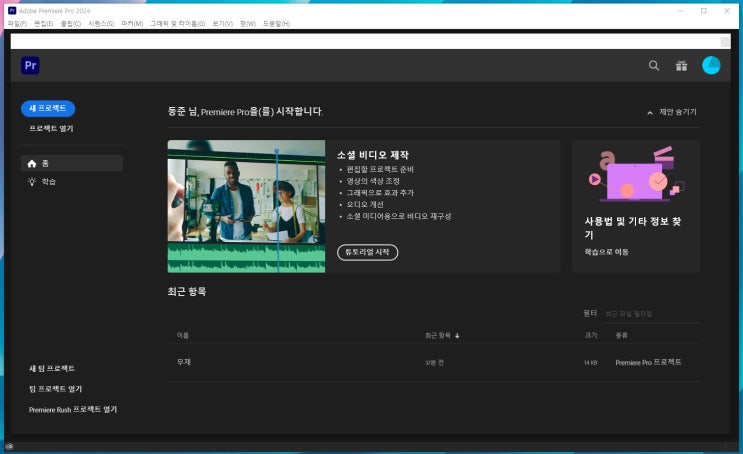This screenshot has width=743, height=454.
Task: Click the Premiere Pro logo icon
Action: tap(30, 65)
